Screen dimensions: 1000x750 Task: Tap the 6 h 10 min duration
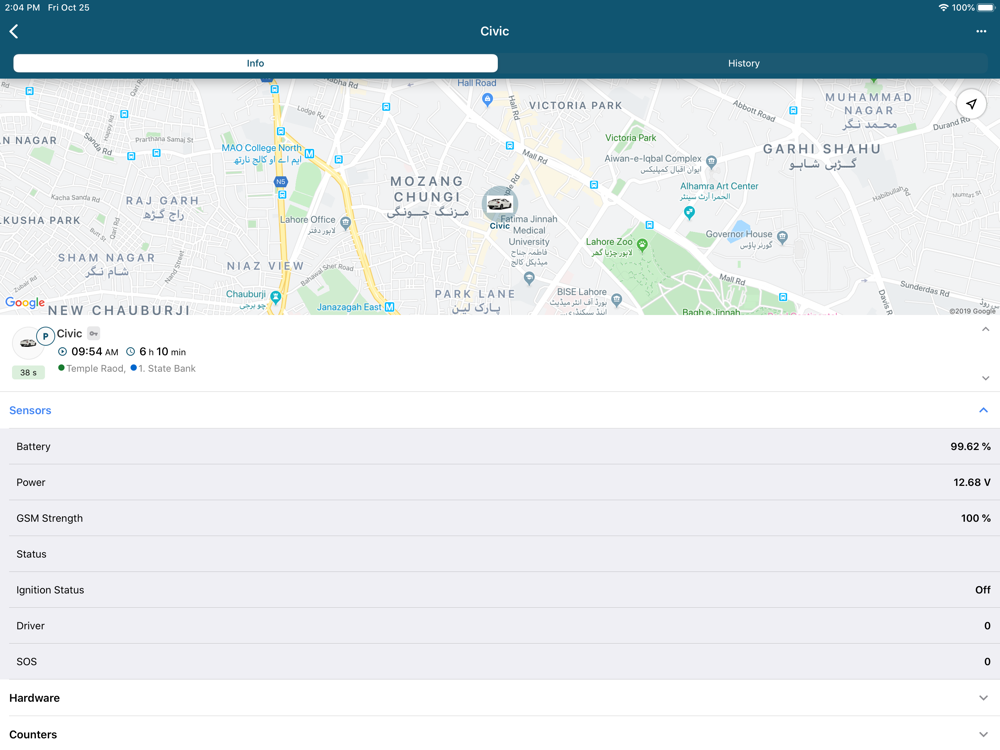coord(163,351)
